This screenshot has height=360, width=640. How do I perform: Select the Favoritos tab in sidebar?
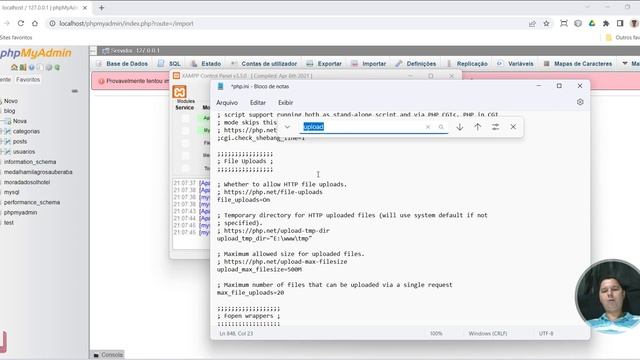28,80
